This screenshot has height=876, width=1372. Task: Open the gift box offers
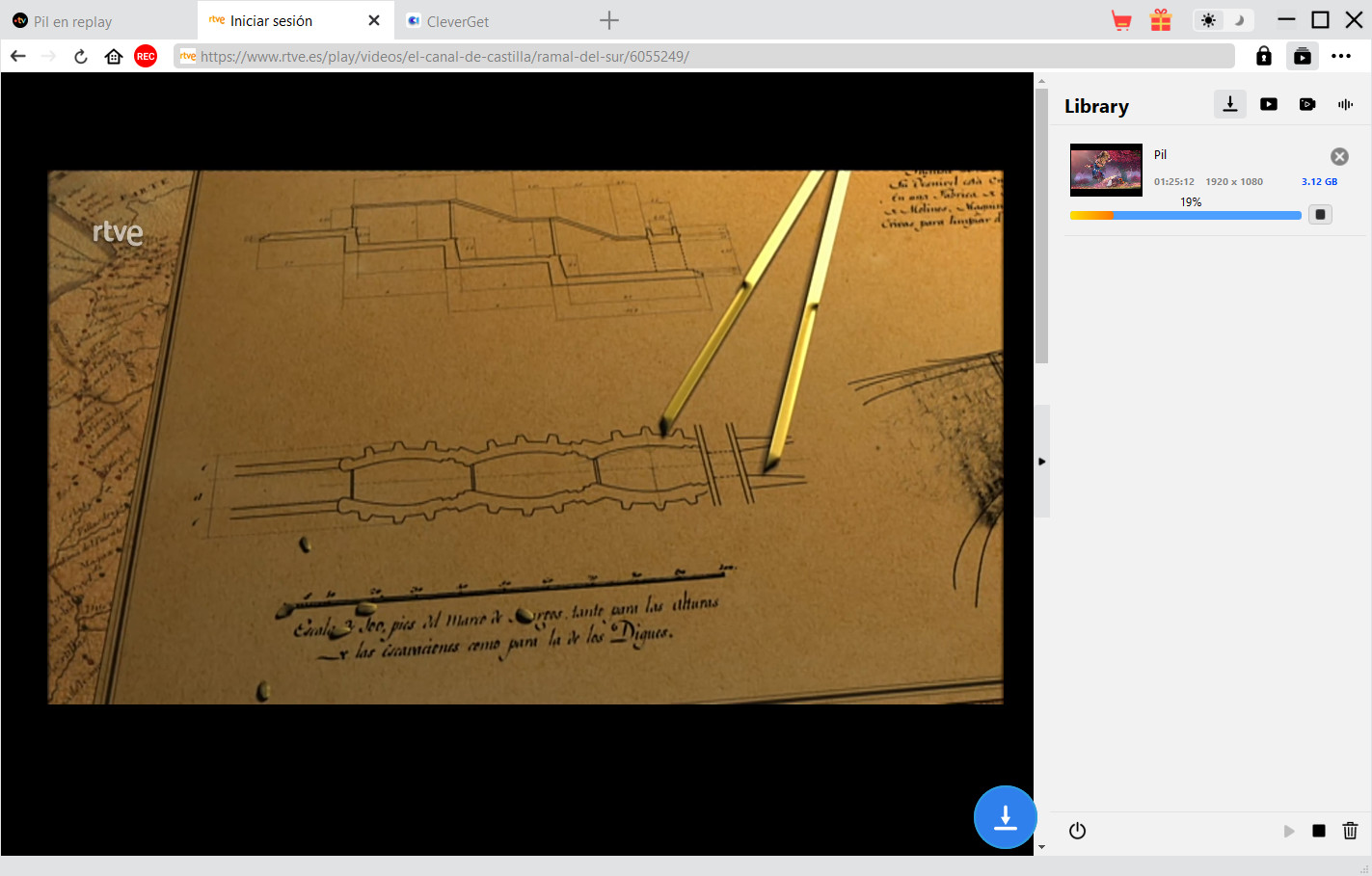[x=1161, y=20]
